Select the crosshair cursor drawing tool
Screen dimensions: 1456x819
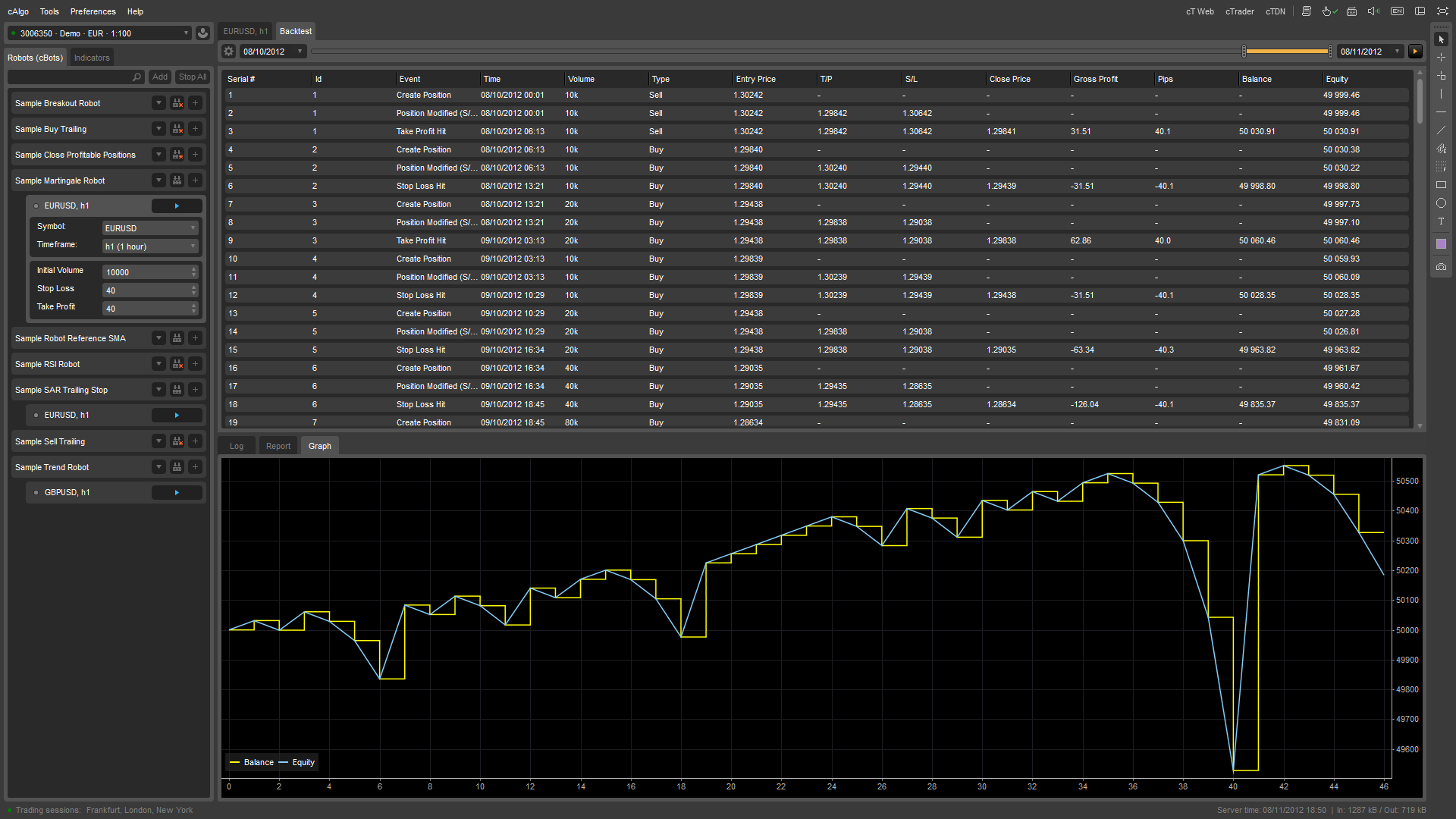click(x=1441, y=58)
